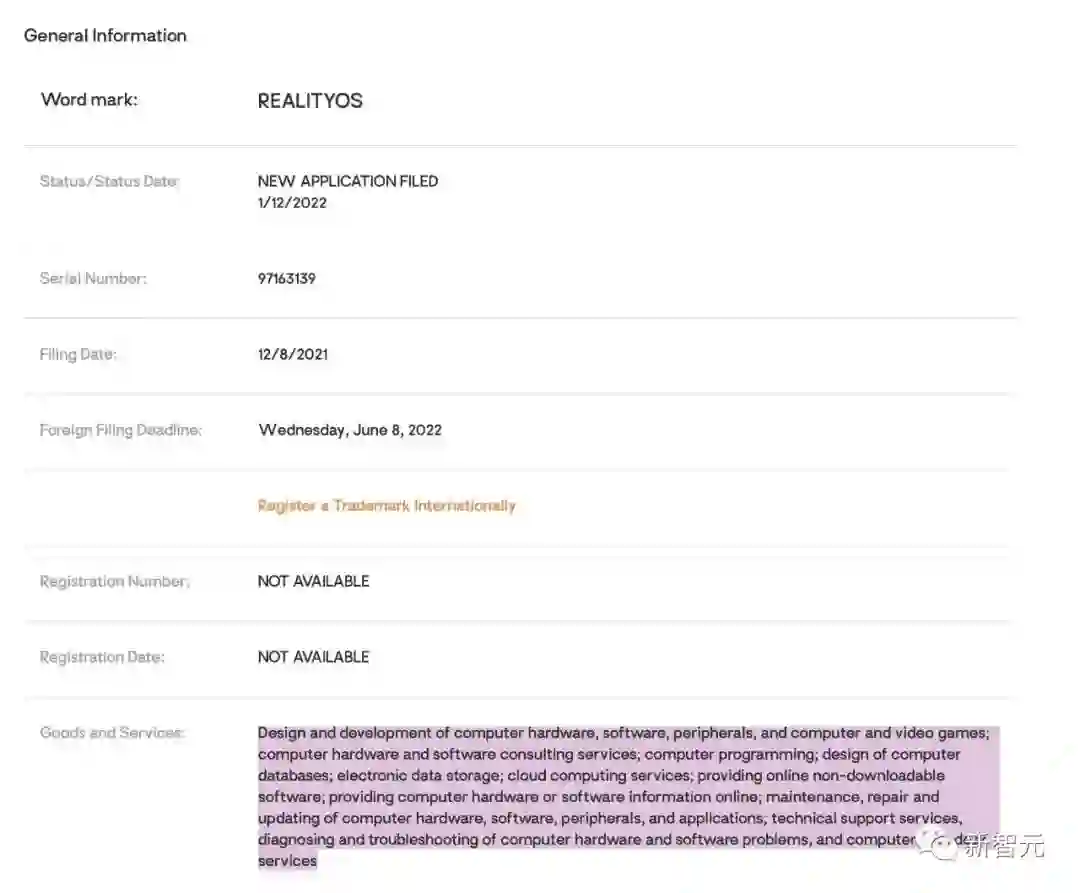Viewport: 1080px width, 893px height.
Task: Click the General Information heading
Action: coord(105,35)
